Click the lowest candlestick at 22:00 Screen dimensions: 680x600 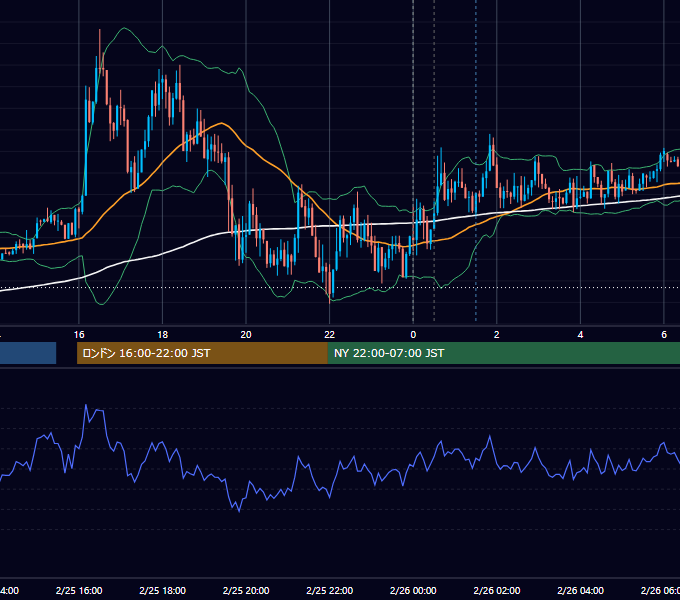click(x=330, y=284)
